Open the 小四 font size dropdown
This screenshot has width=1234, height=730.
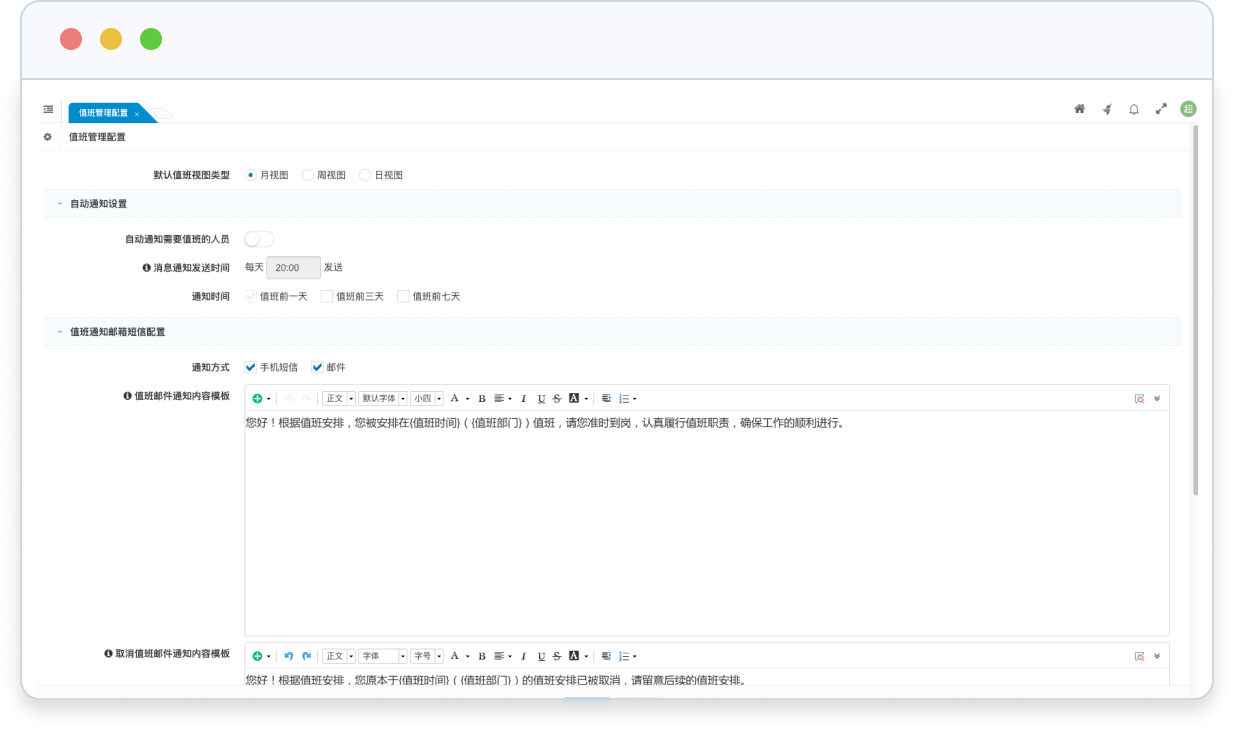[427, 399]
